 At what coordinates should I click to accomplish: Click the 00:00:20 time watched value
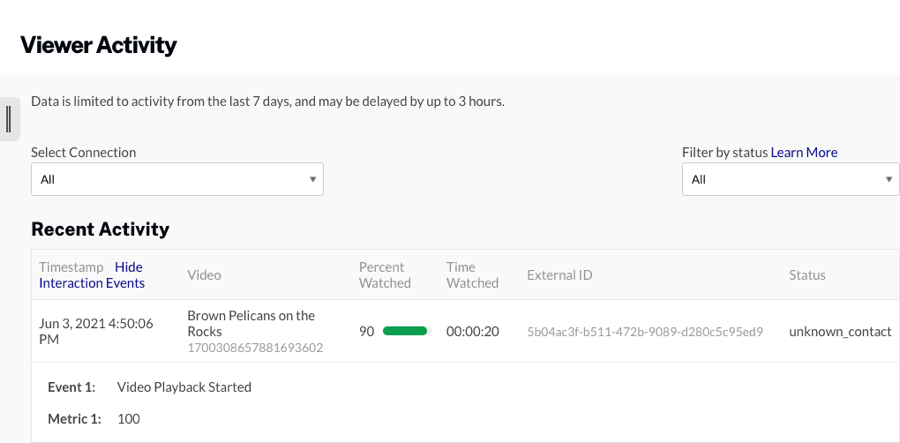tap(472, 331)
